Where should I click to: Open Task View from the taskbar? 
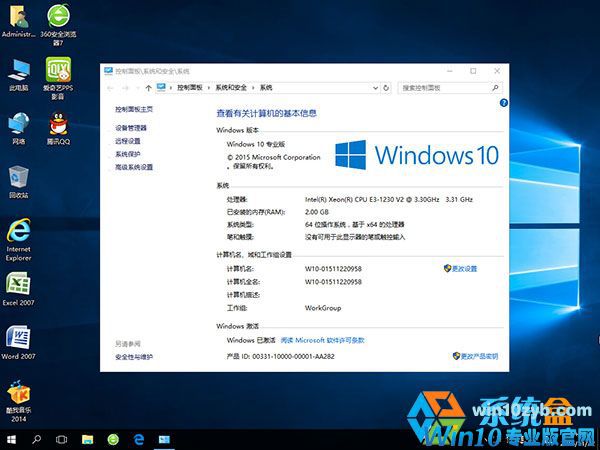(61, 439)
